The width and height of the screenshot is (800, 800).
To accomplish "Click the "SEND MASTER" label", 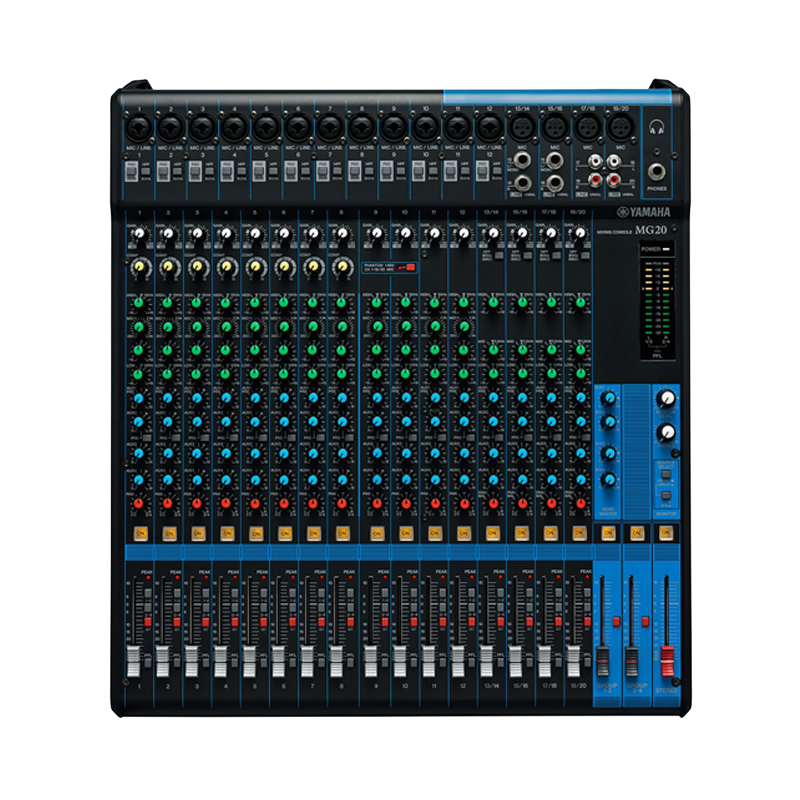I will (608, 512).
